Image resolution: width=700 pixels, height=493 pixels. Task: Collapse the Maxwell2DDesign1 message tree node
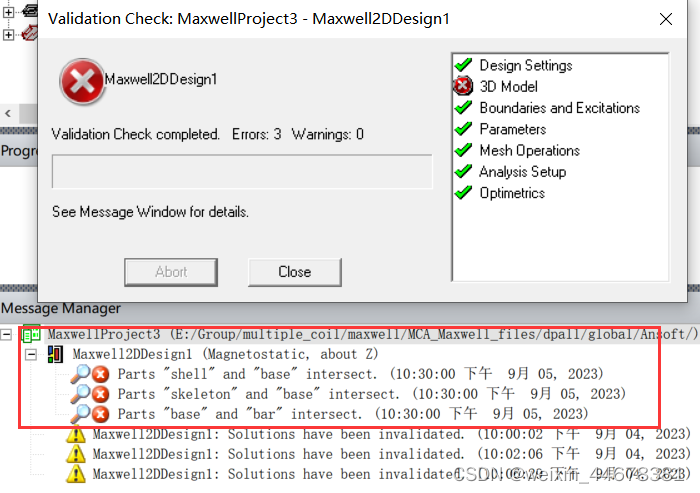coord(31,355)
